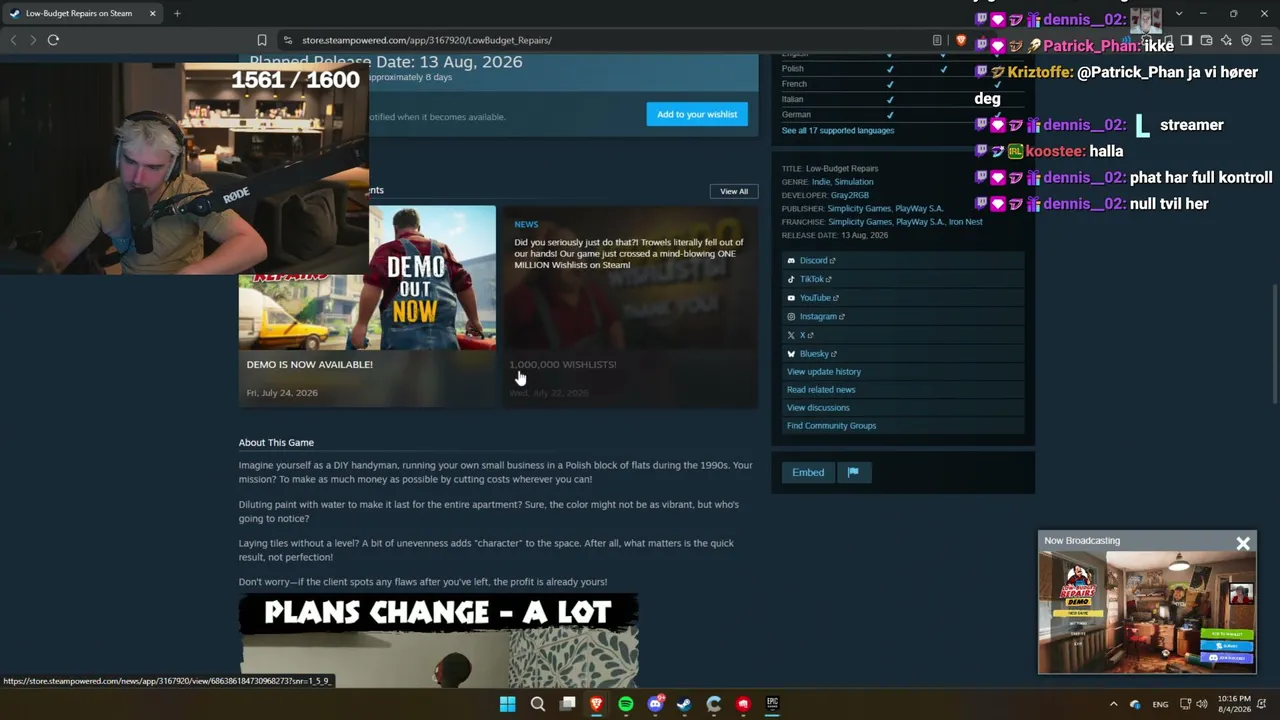Click the Bluesky butterfly icon in sidebar
This screenshot has width=1280, height=720.
pyautogui.click(x=791, y=353)
